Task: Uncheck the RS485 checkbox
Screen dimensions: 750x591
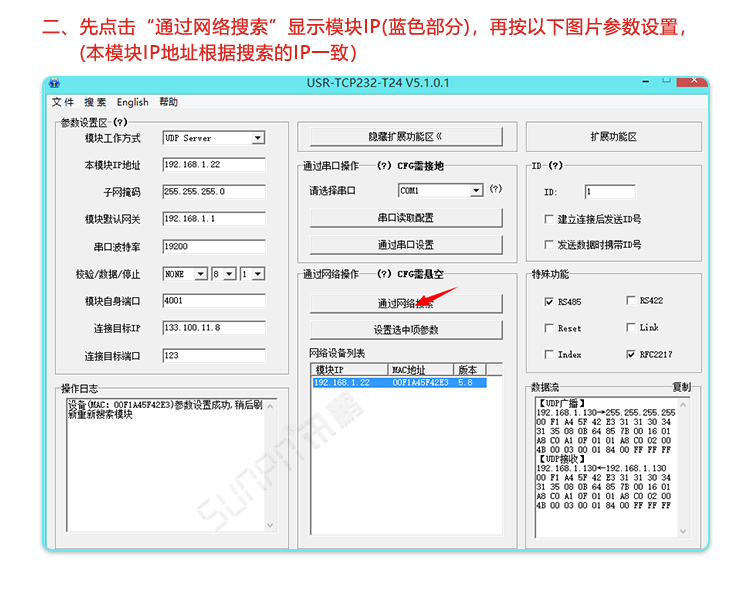Action: point(549,302)
